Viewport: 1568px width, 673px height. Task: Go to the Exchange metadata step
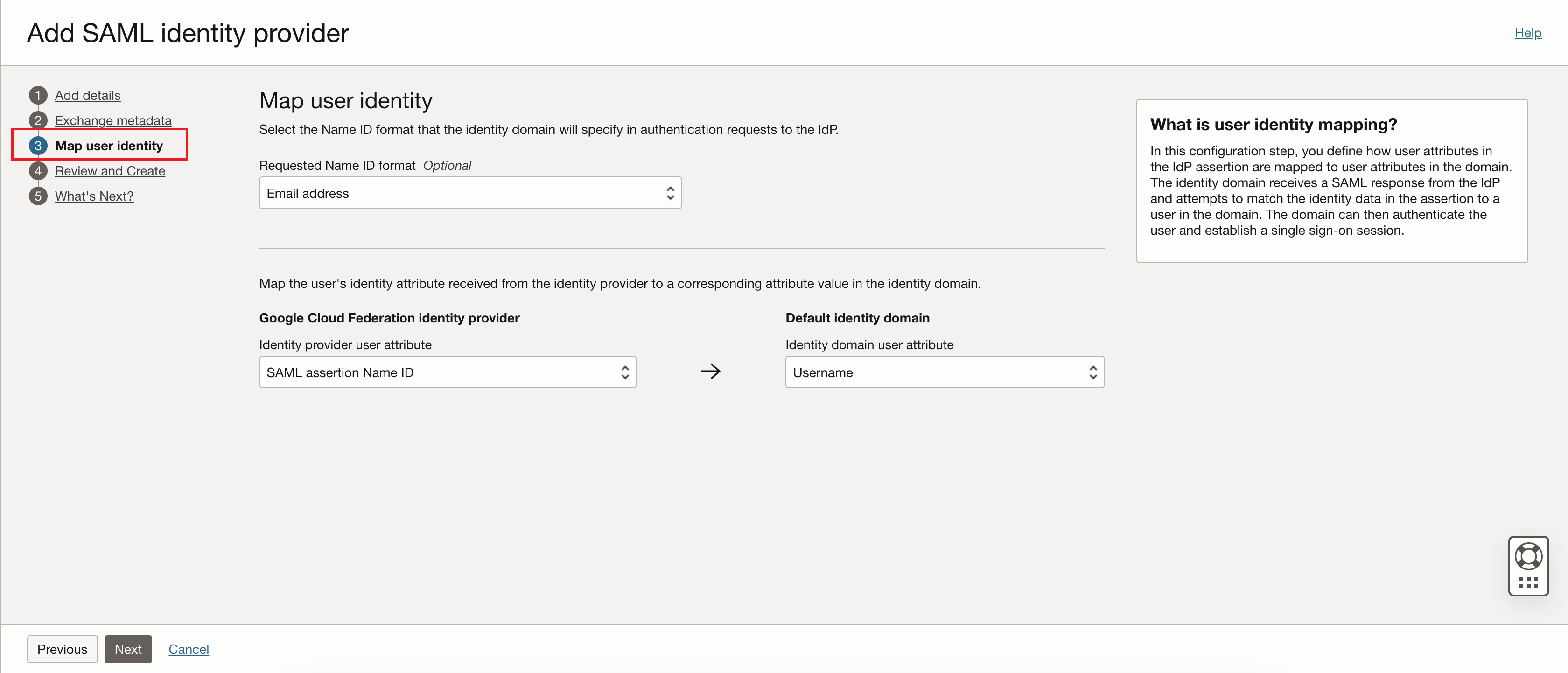[113, 120]
